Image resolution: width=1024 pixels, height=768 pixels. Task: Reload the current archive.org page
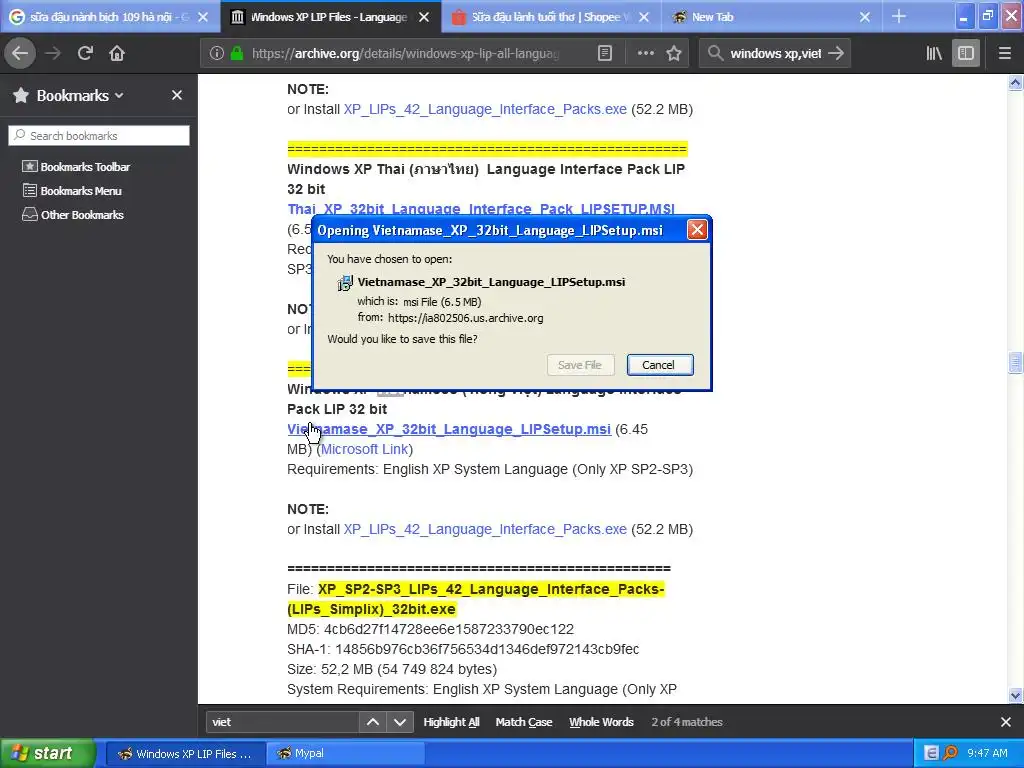[x=85, y=53]
